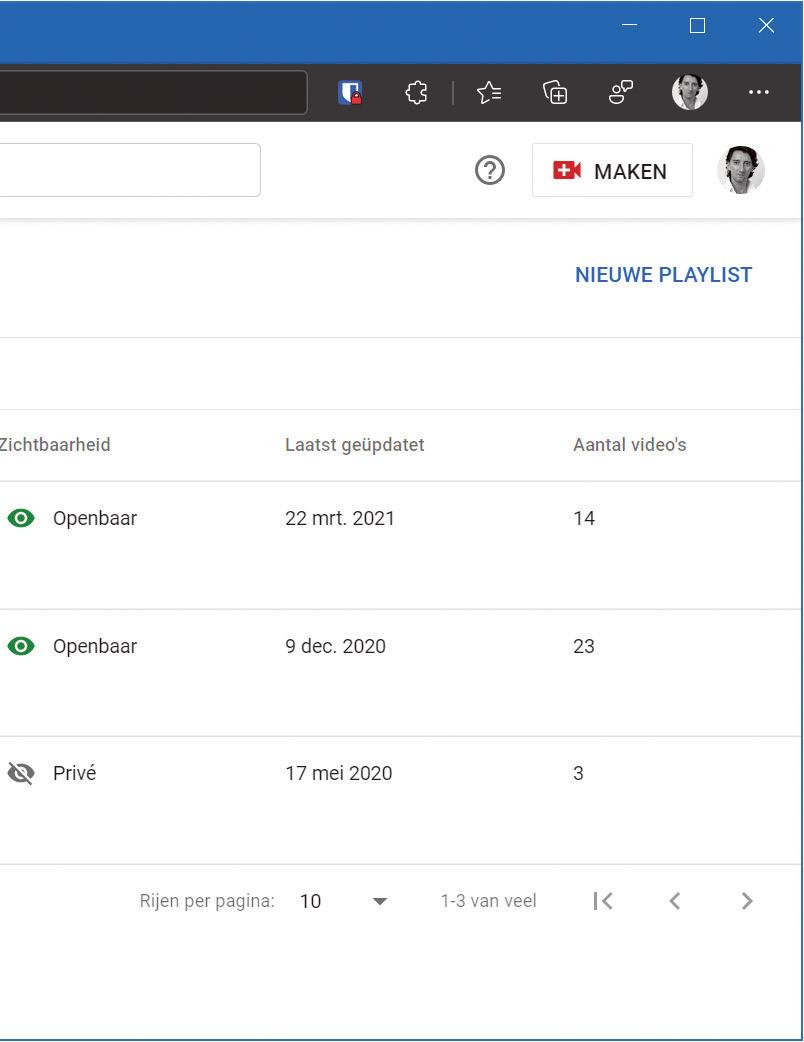Open the Bitwarden extension icon
Viewport: 804px width, 1042px height.
coord(350,92)
